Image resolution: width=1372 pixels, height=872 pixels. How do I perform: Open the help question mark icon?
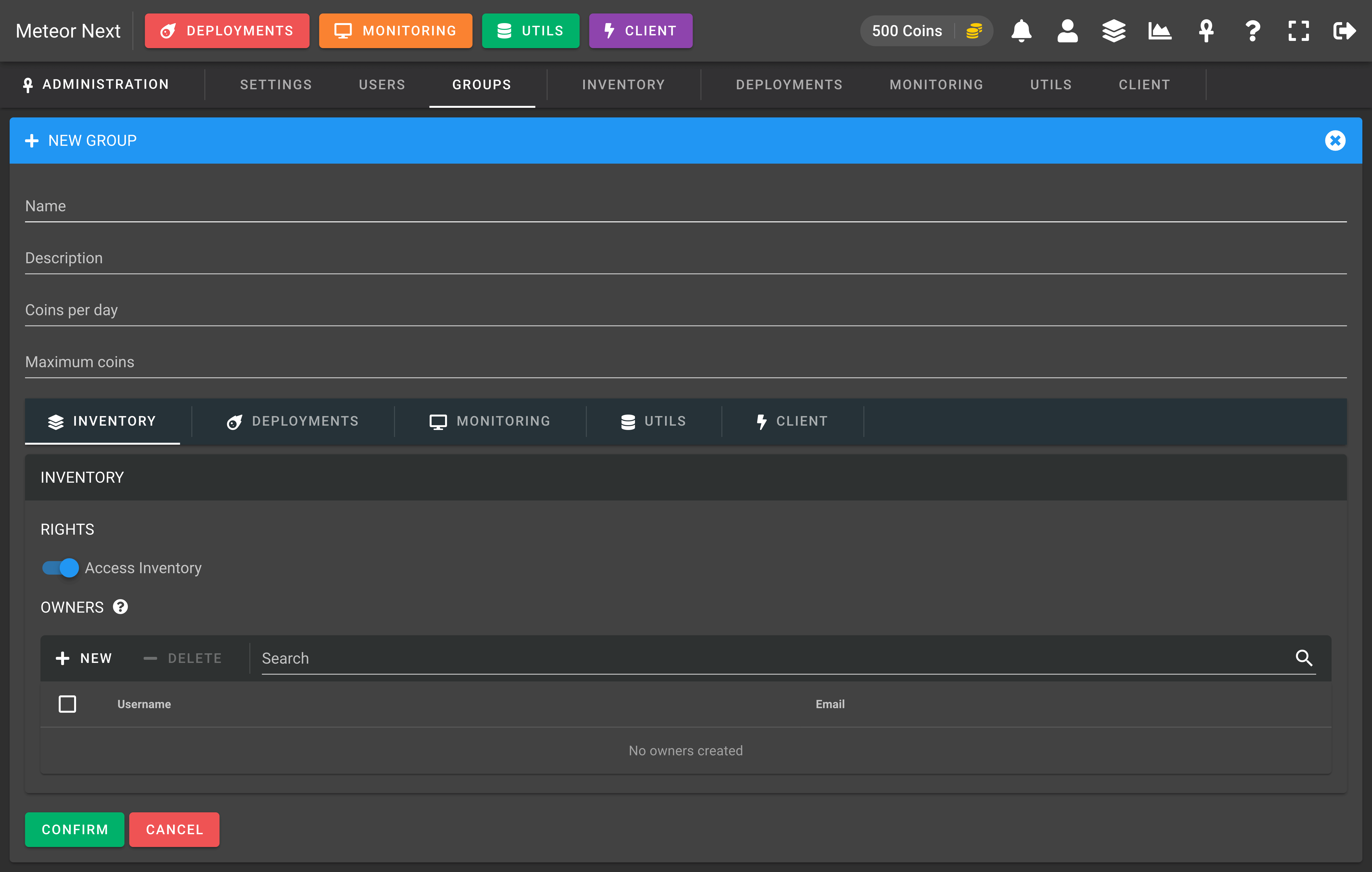coord(1252,31)
